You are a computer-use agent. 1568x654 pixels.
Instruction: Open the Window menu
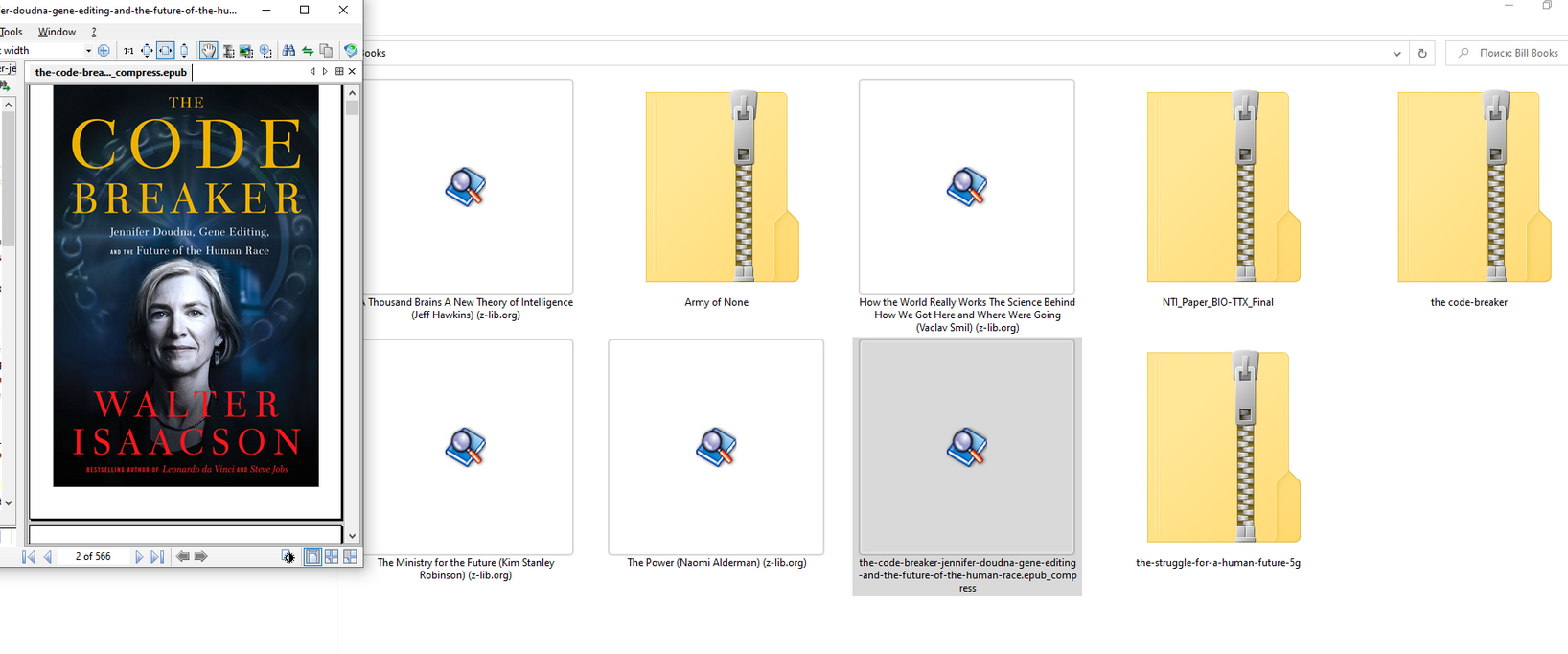[x=57, y=32]
